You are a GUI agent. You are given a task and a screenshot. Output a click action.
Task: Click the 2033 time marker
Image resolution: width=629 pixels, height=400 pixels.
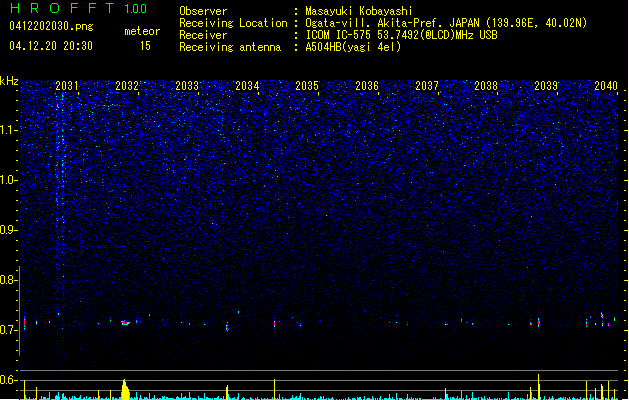point(187,86)
